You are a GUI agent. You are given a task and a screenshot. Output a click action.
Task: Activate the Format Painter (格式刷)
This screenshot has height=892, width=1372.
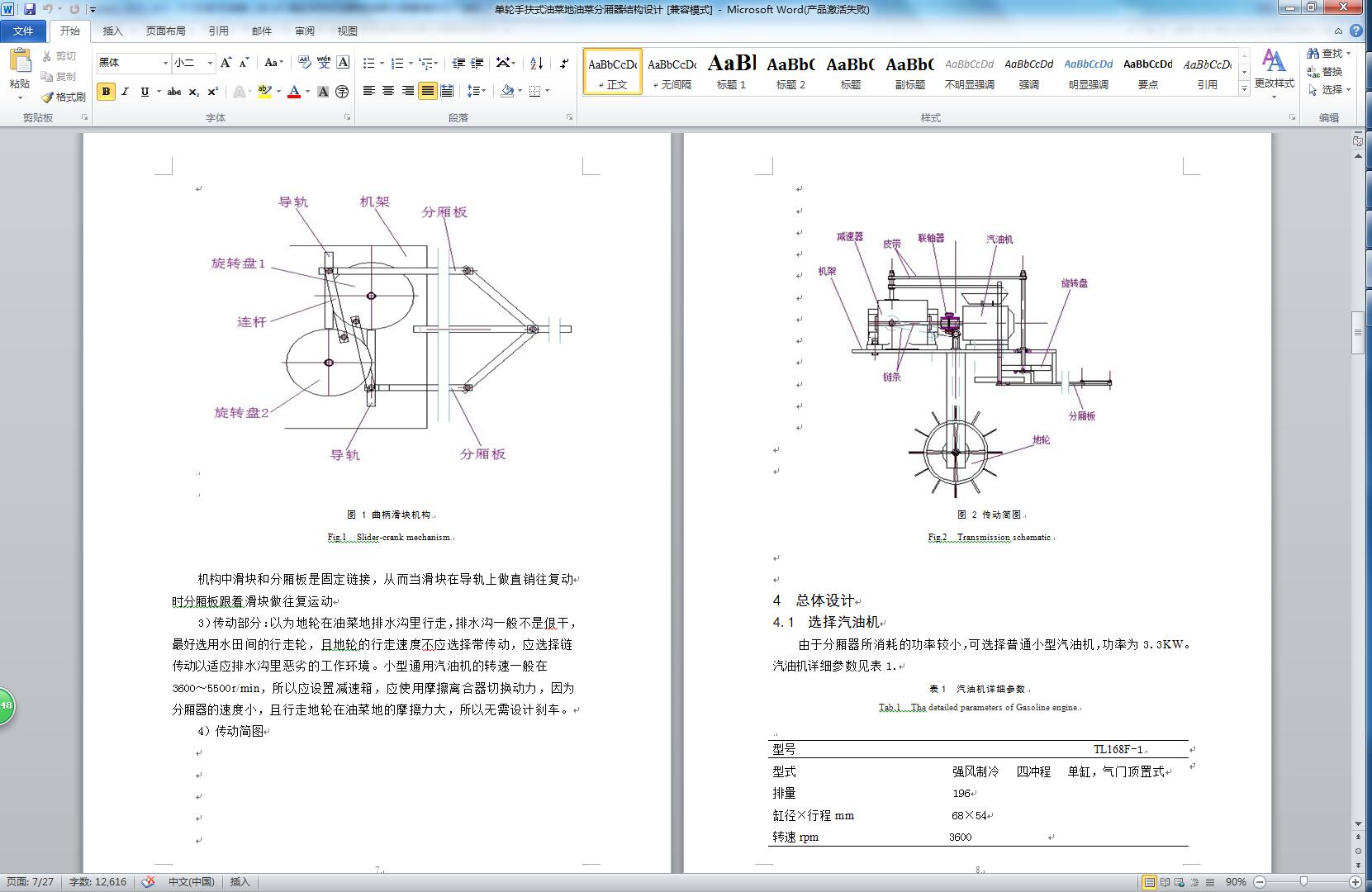click(x=64, y=97)
